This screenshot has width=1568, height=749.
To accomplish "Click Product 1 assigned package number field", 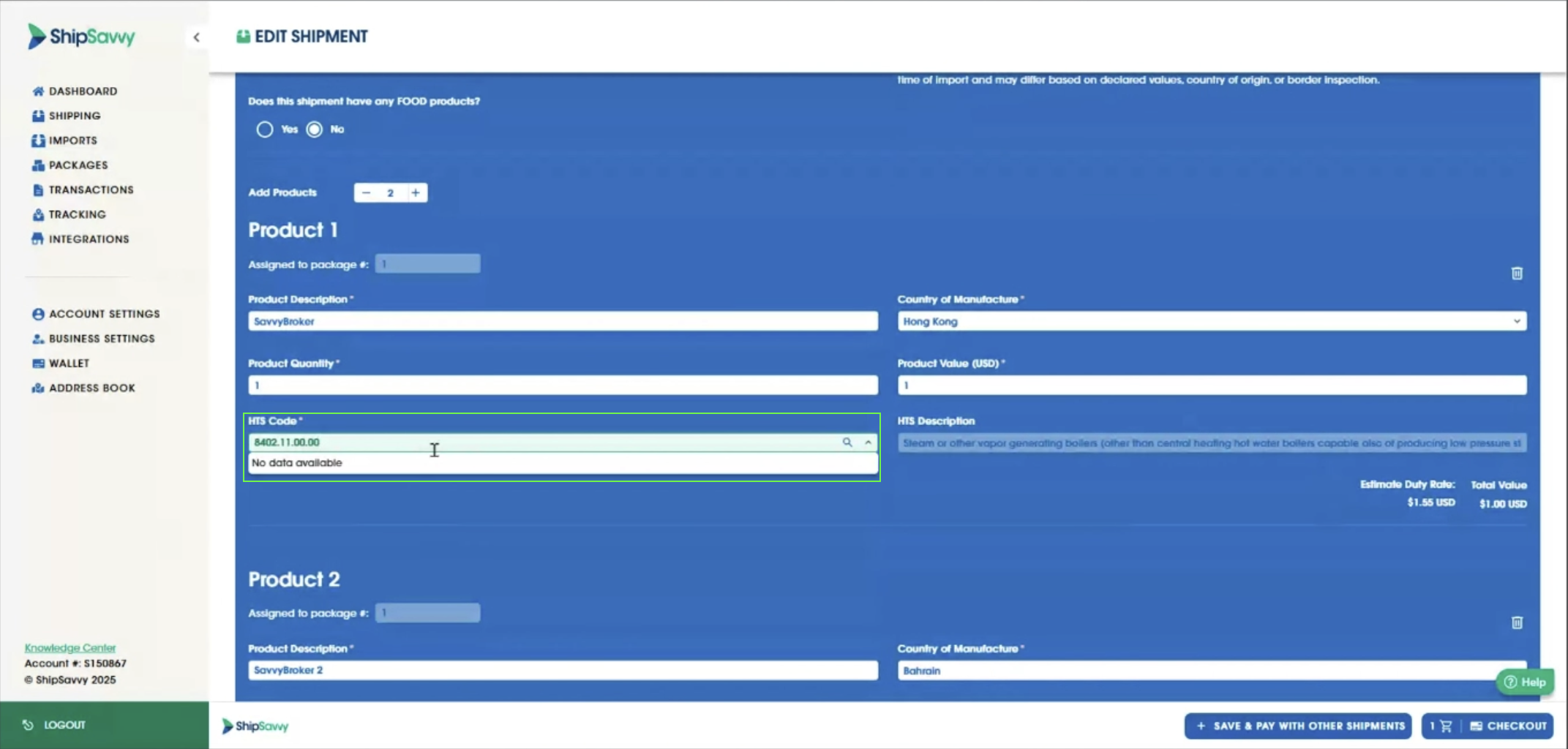I will point(428,264).
